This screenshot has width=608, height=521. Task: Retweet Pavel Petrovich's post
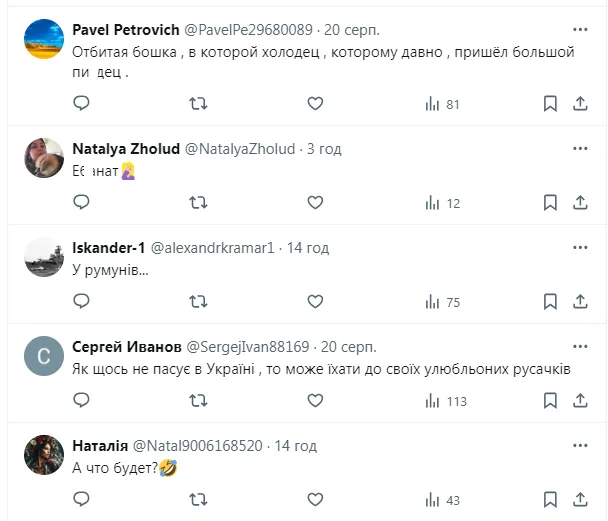[x=198, y=103]
